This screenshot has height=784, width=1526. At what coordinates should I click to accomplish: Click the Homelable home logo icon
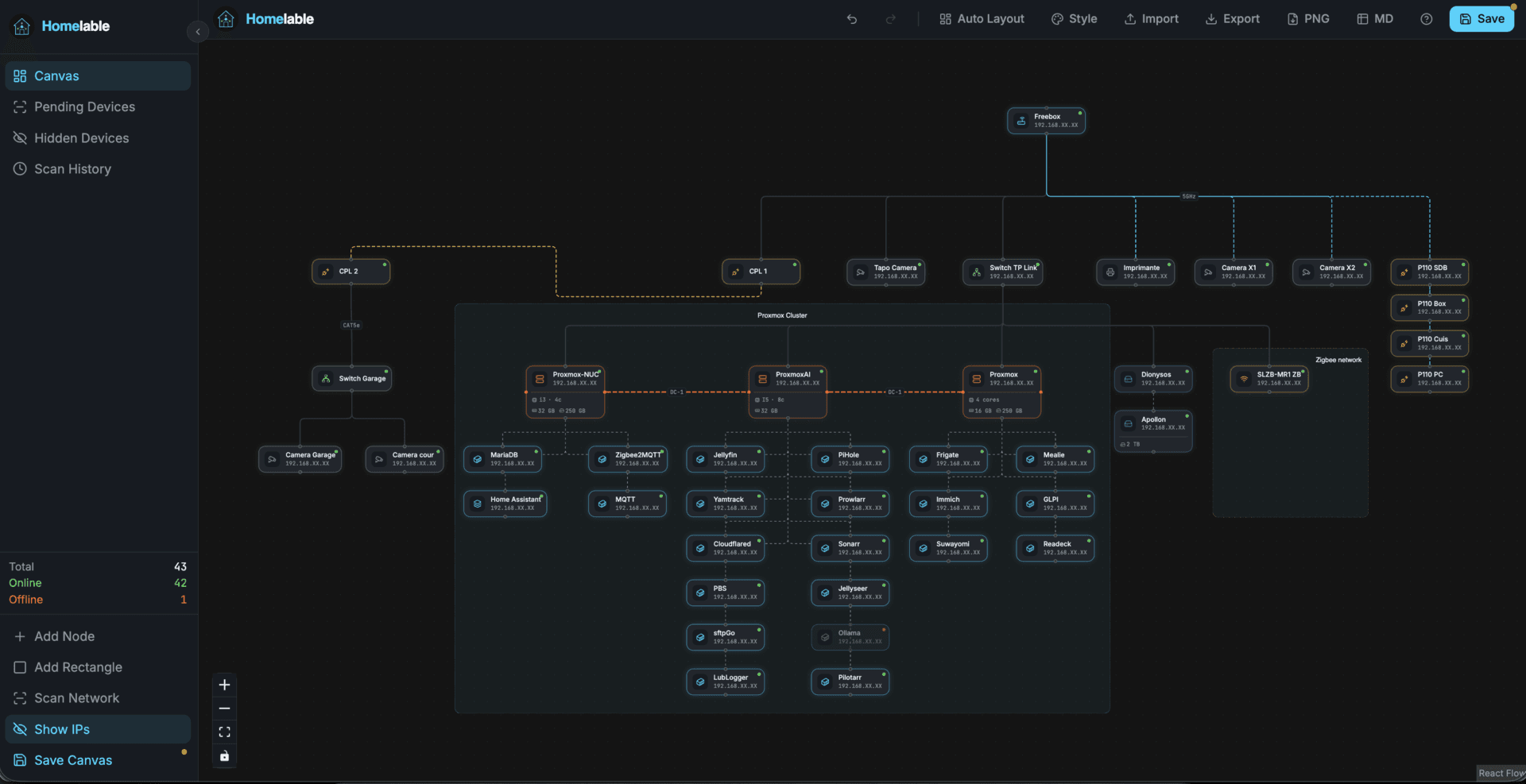coord(225,18)
